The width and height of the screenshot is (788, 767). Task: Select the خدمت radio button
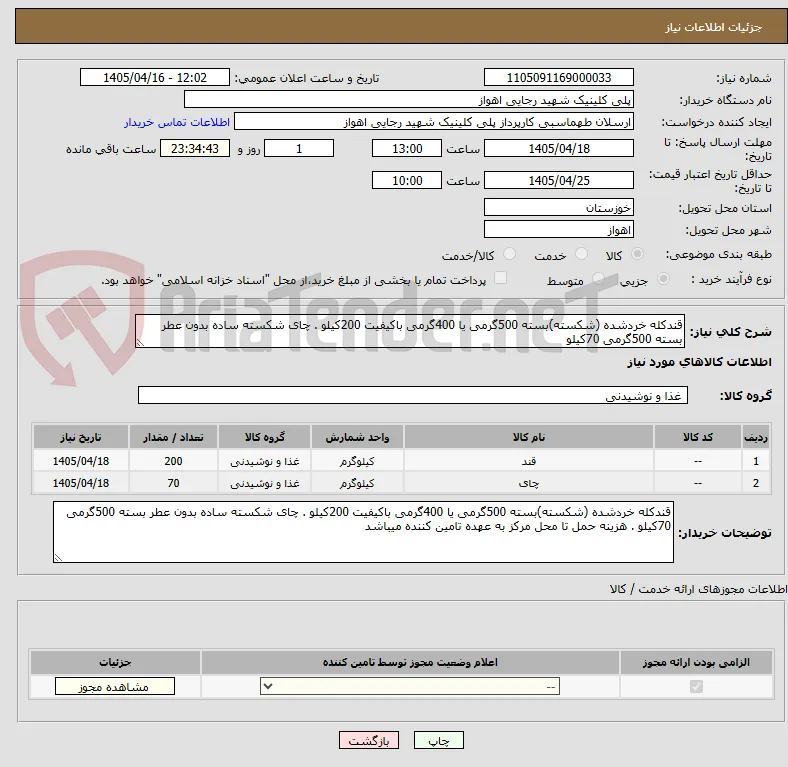(x=581, y=254)
